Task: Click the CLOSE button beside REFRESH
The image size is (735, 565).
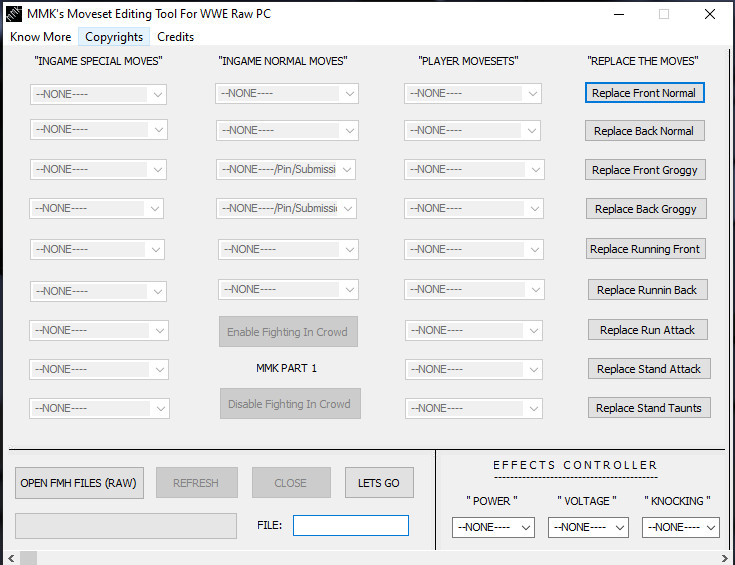Action: coord(291,483)
